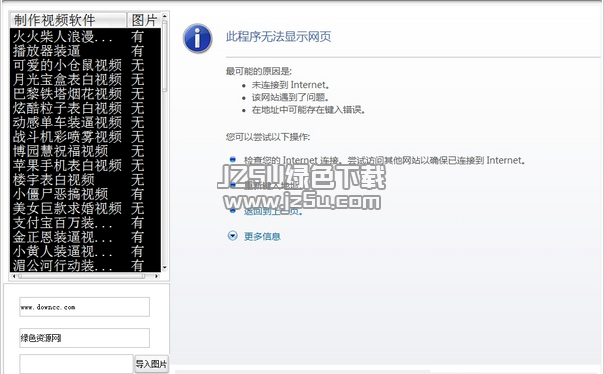Click the www.downcc.com input field
This screenshot has width=604, height=374.
coord(84,307)
